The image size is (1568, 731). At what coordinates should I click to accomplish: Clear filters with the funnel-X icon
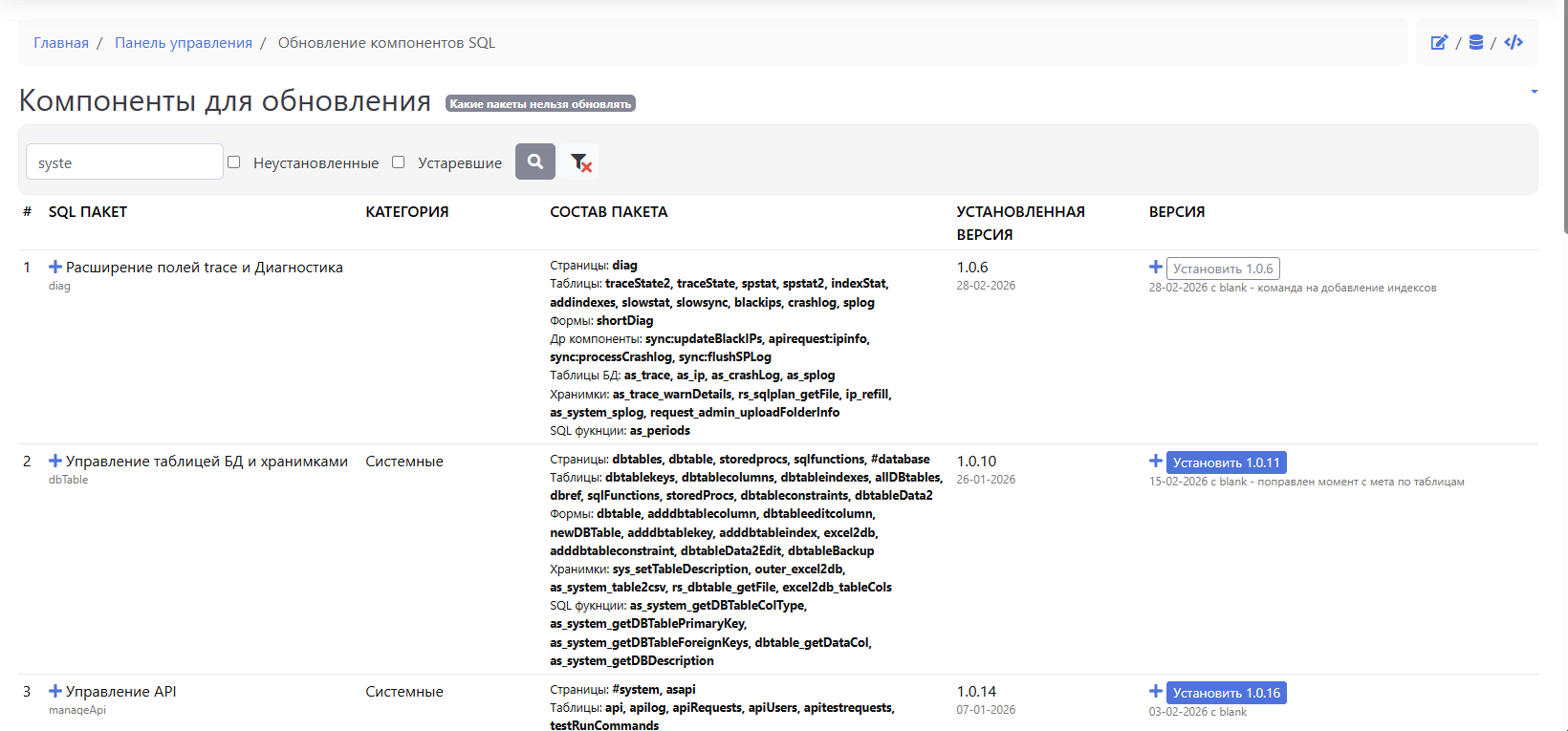pyautogui.click(x=580, y=162)
